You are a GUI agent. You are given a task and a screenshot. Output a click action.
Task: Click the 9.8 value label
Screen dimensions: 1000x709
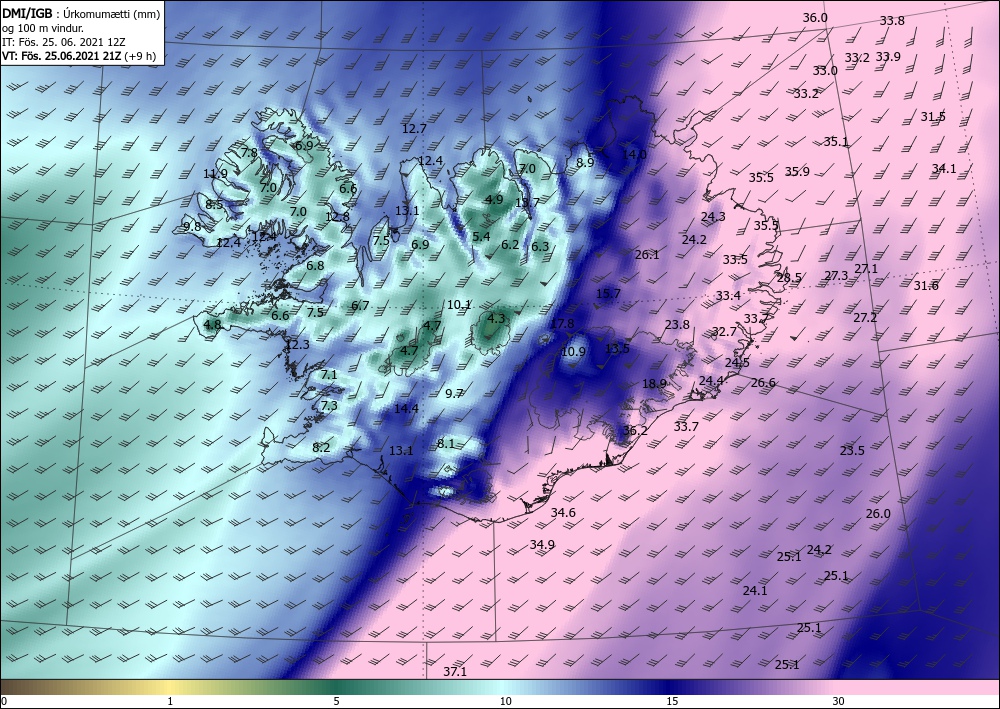(x=191, y=227)
